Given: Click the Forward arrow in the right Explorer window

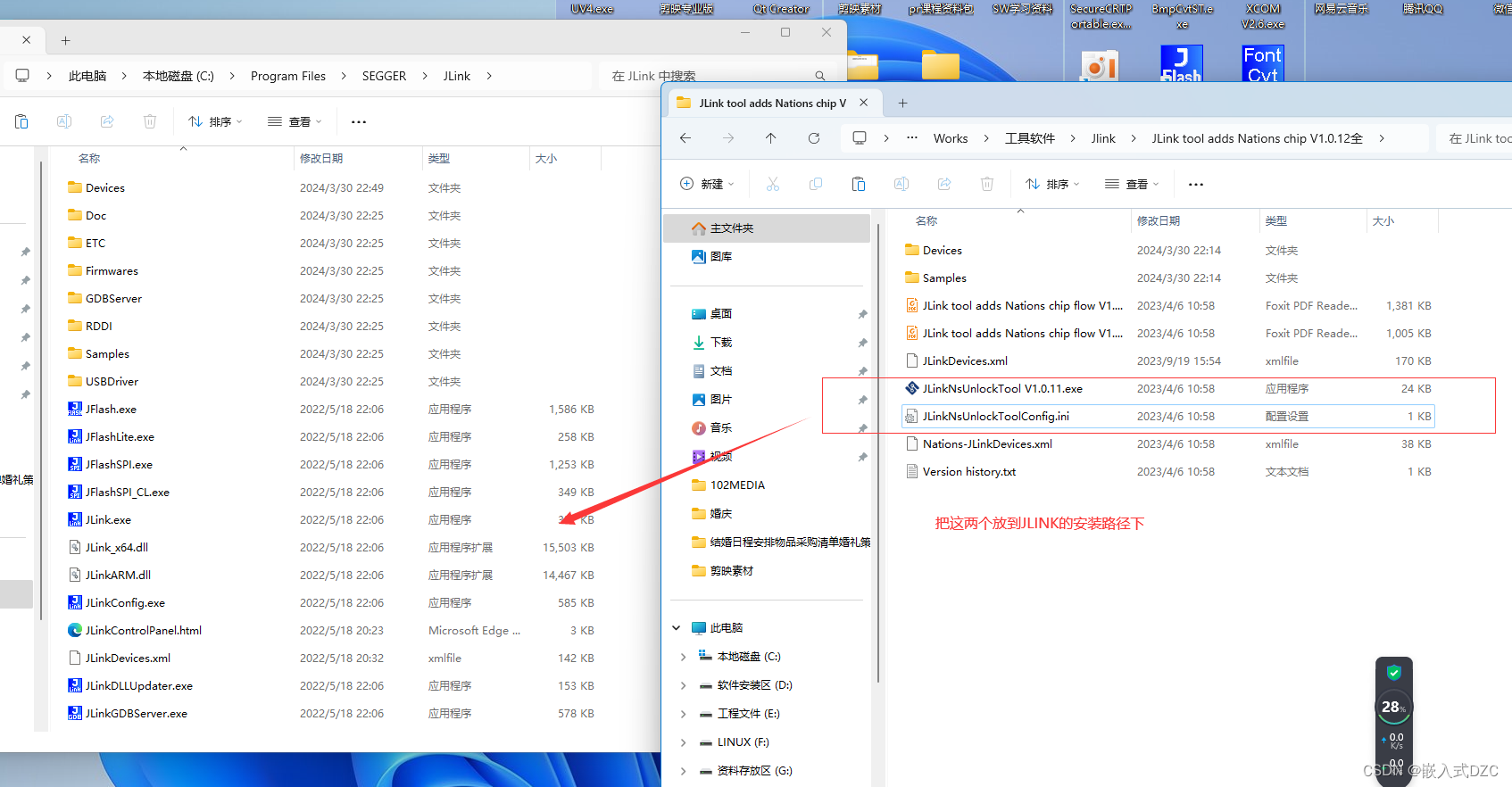Looking at the screenshot, I should (728, 138).
